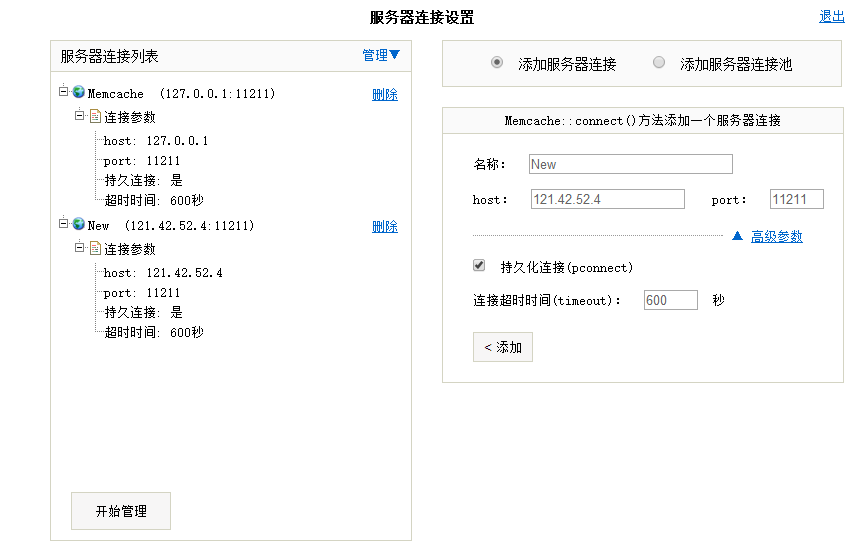Collapse 连接参数 under Memcache server
857x560 pixels.
click(x=80, y=116)
